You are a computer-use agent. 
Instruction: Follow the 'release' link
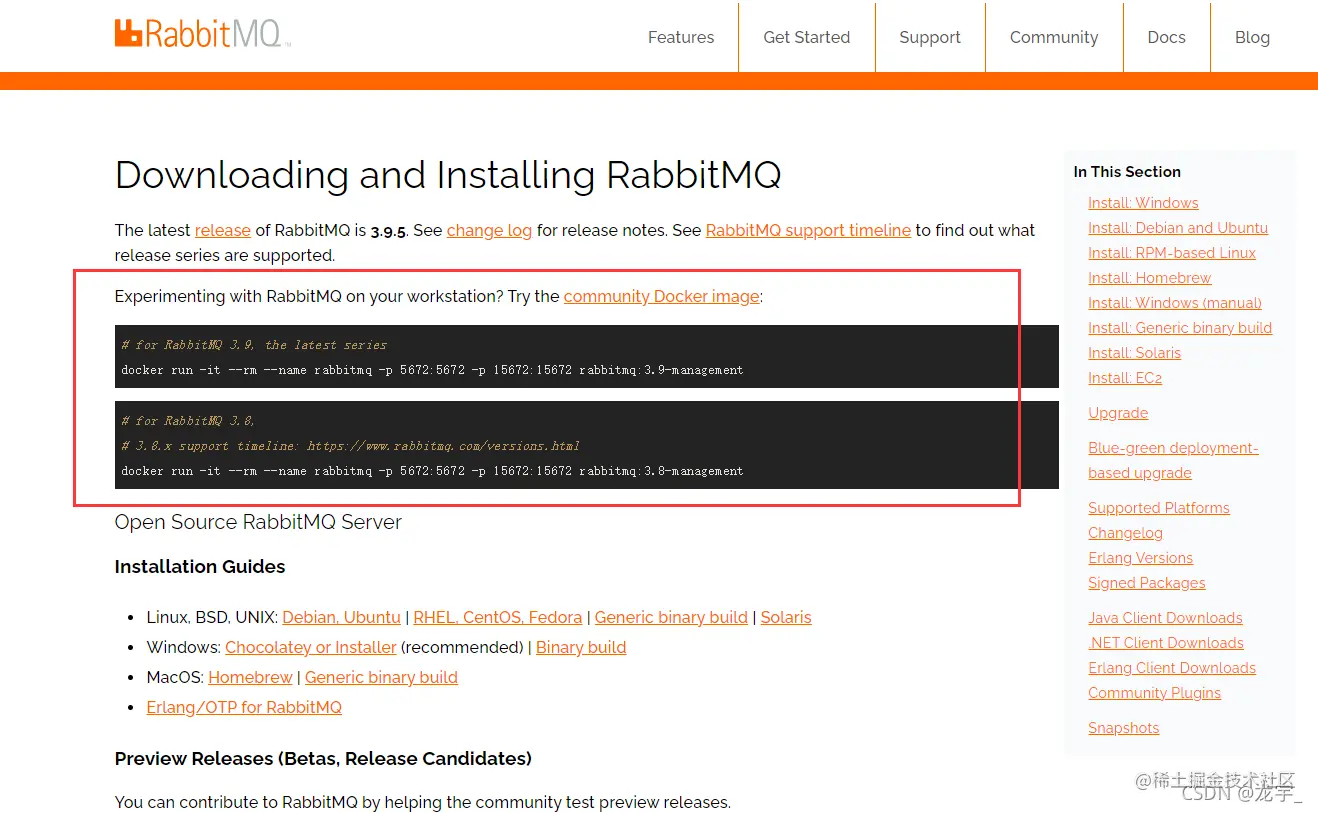[x=223, y=230]
